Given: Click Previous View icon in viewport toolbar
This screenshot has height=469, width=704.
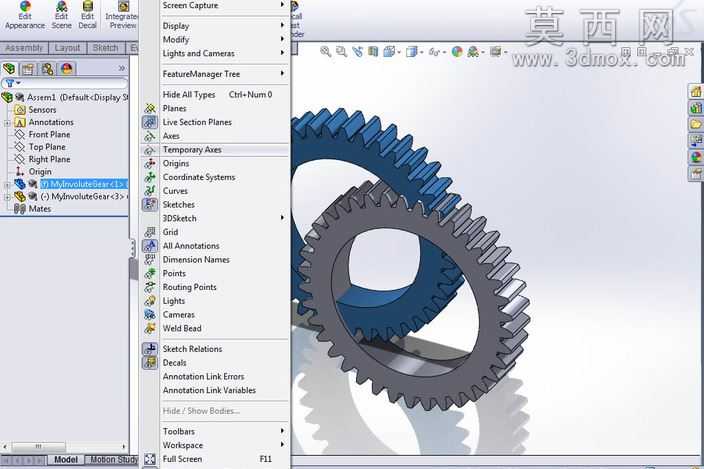Looking at the screenshot, I should tap(357, 52).
